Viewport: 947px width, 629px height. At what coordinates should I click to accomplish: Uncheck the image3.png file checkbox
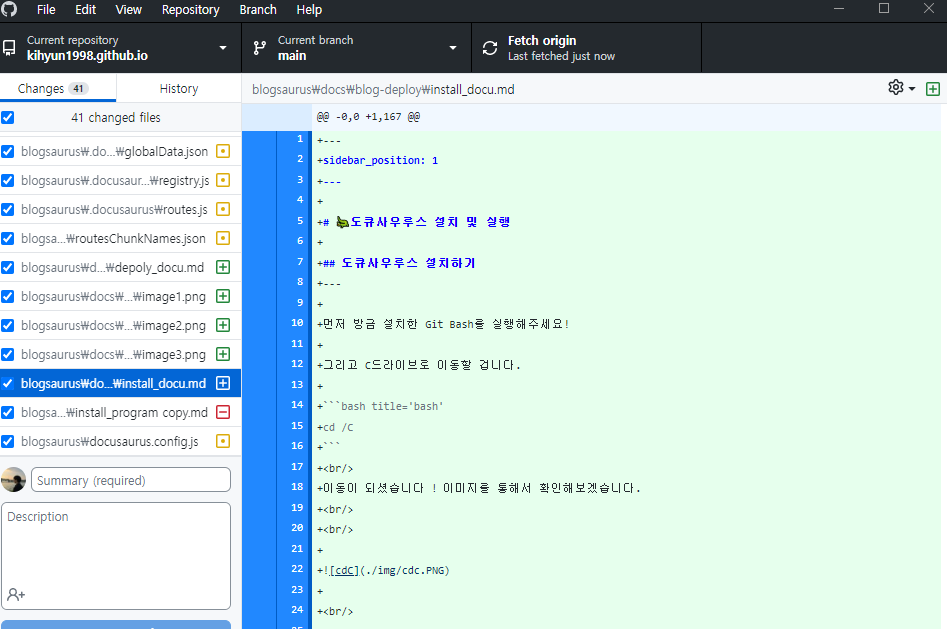click(x=8, y=354)
